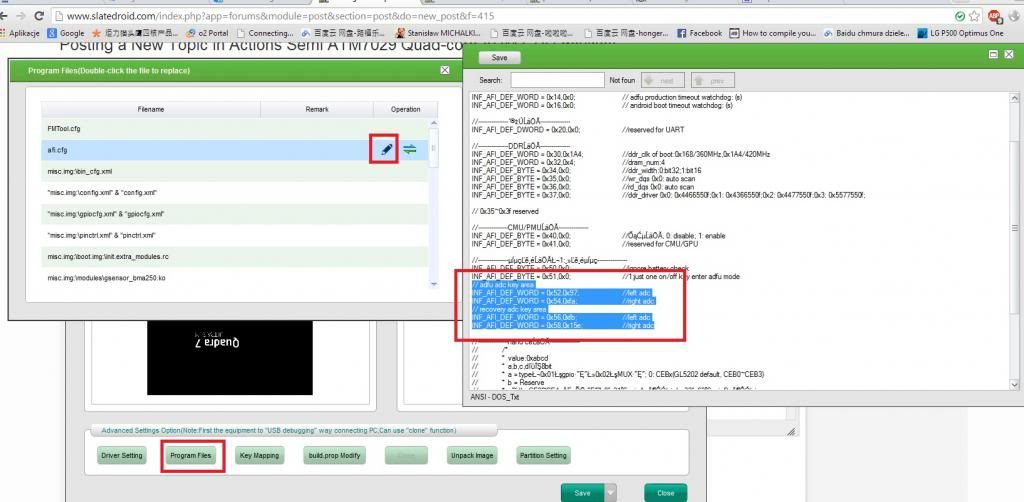Close the Program Files dialog with X
The height and width of the screenshot is (502, 1024).
(445, 70)
